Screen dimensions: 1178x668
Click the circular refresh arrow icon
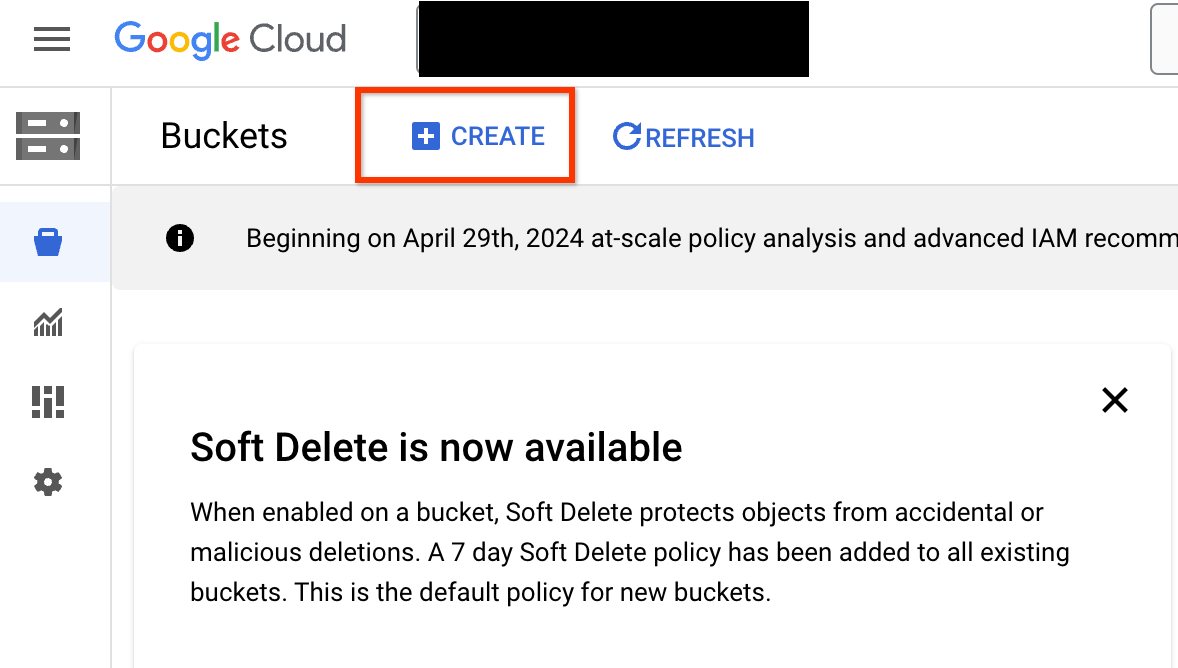(x=625, y=136)
